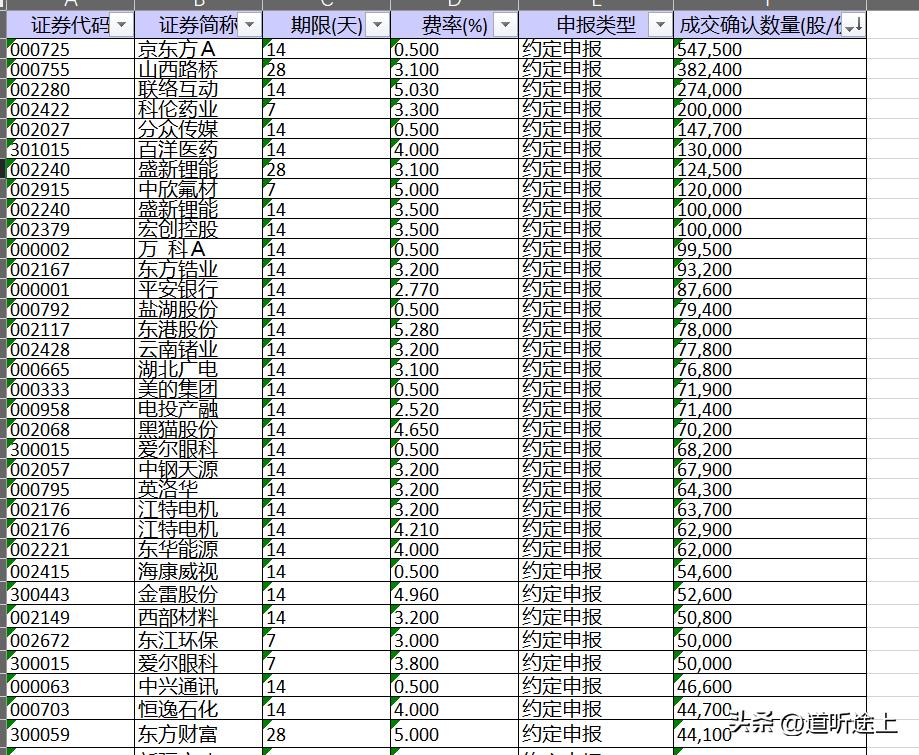Select quantity cell 547,500
This screenshot has height=755, width=919.
[x=770, y=49]
